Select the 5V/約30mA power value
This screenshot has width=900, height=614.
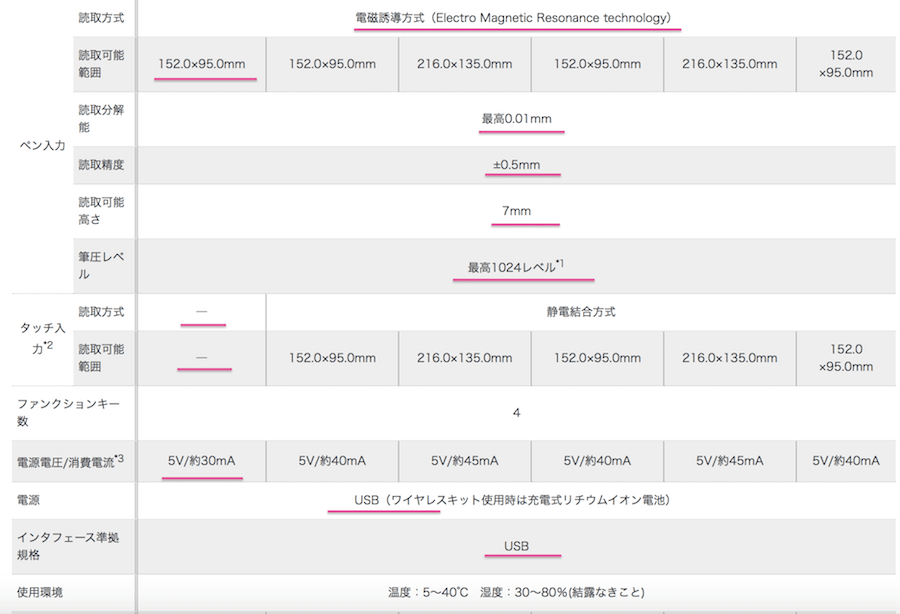(201, 461)
